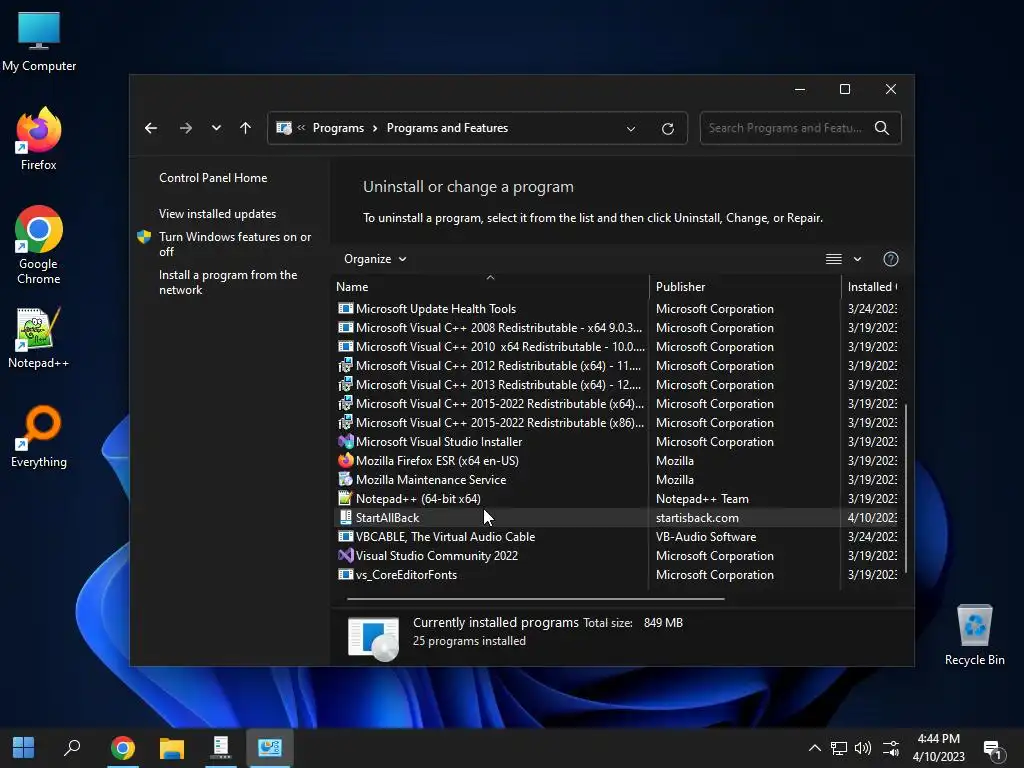Image resolution: width=1024 pixels, height=768 pixels.
Task: Click the VBCABLE Virtual Audio Cable icon
Action: point(345,536)
